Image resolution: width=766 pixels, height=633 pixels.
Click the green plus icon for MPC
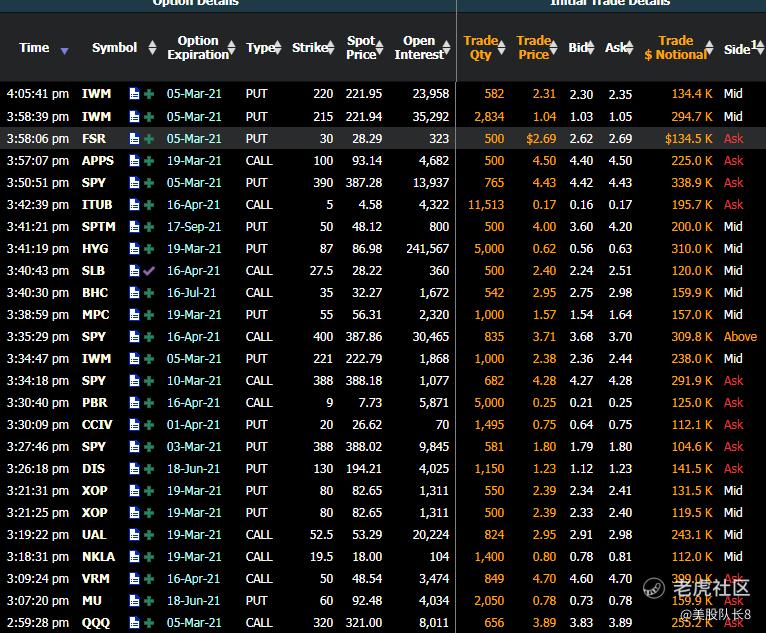(149, 314)
